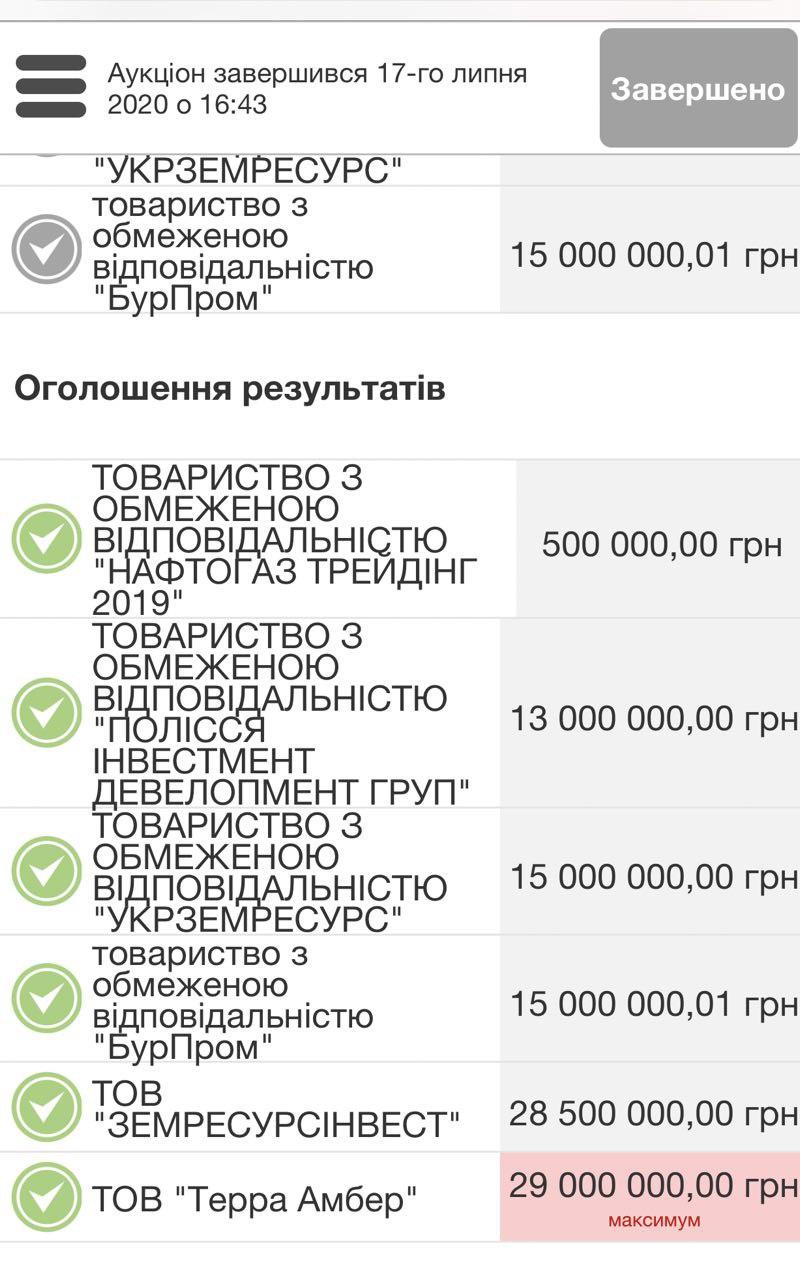Click green checkmark for ПОЛІССЯ ІНВЕСТМЕНТ ДЕВЕЛОПМЕНТ ГРУП

46,713
